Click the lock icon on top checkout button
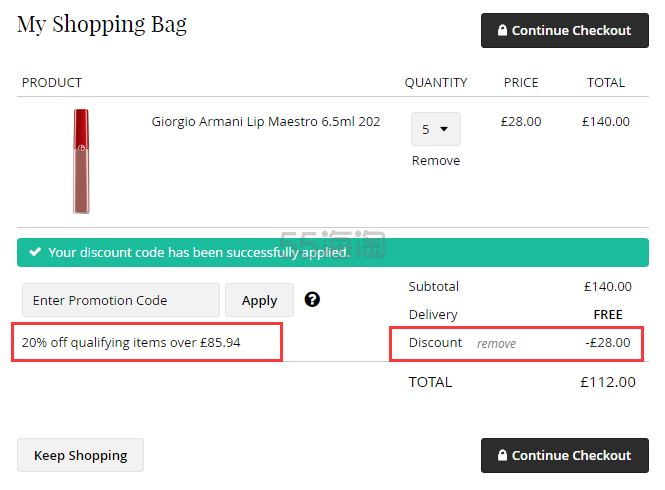Screen dimensions: 665x490 pyautogui.click(x=502, y=30)
